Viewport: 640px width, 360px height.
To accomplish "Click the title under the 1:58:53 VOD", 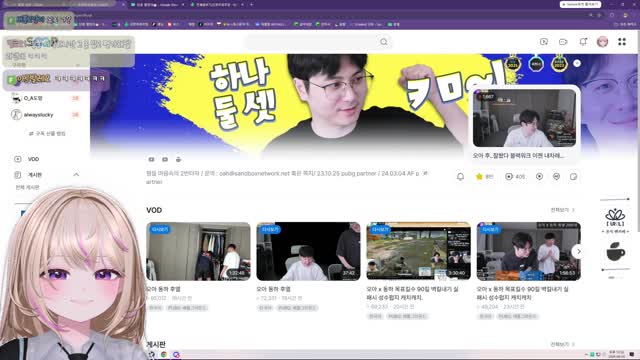I will click(522, 293).
